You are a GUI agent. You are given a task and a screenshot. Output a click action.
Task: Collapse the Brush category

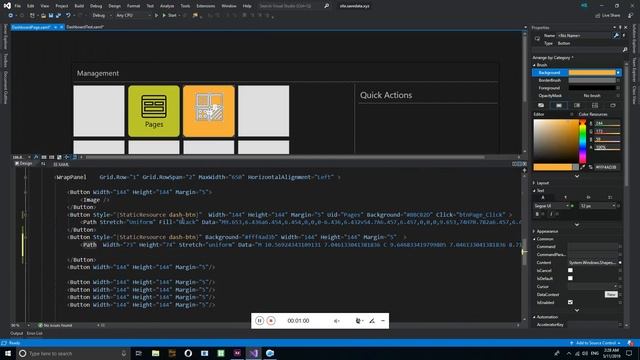tap(534, 65)
